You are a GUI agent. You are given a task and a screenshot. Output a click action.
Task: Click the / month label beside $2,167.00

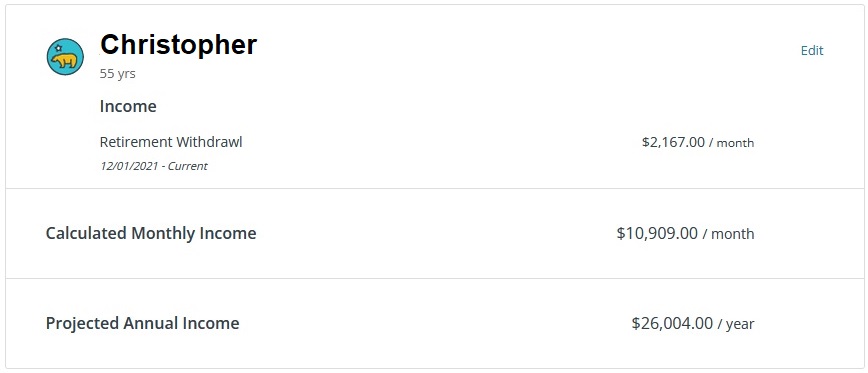[735, 143]
